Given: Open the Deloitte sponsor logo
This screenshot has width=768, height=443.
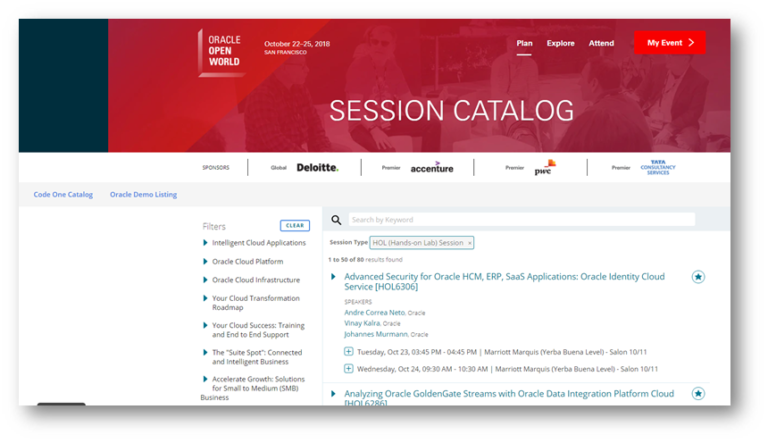Looking at the screenshot, I should [x=317, y=168].
